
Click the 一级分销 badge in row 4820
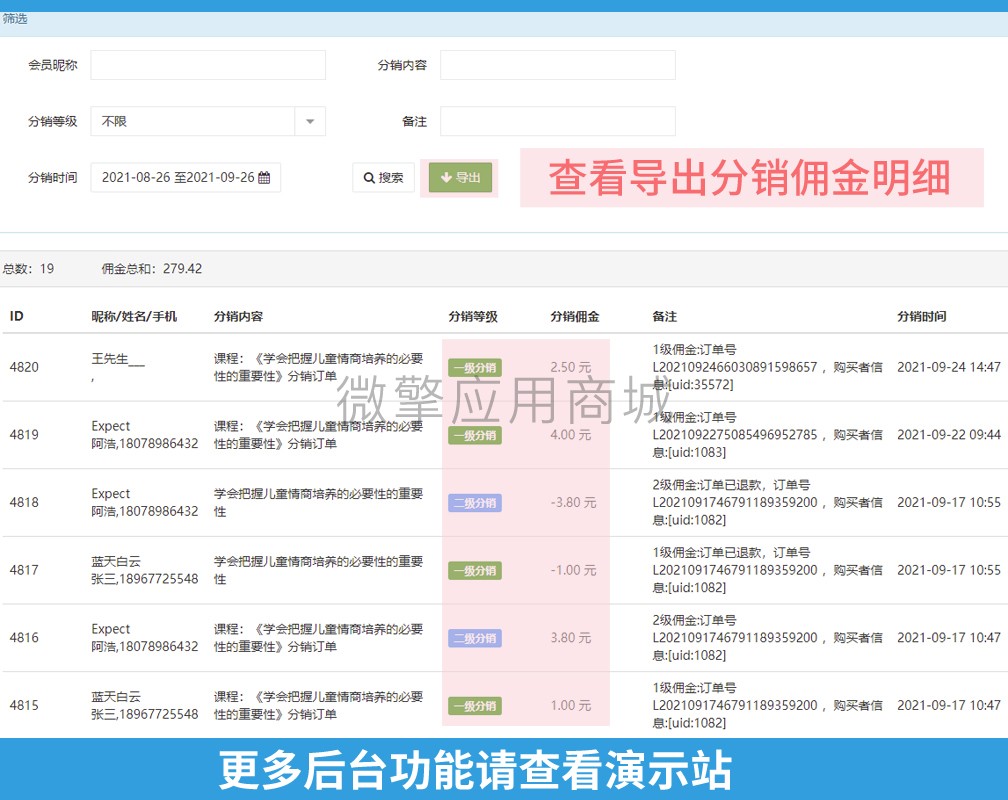click(475, 368)
